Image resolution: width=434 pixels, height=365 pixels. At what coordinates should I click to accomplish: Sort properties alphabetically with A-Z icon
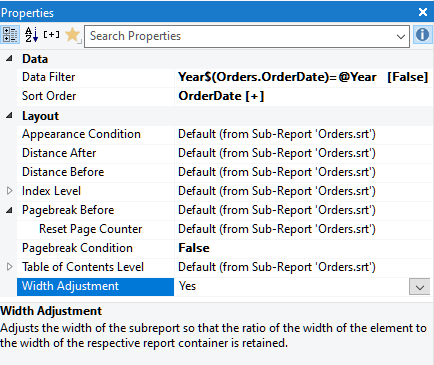(x=31, y=35)
